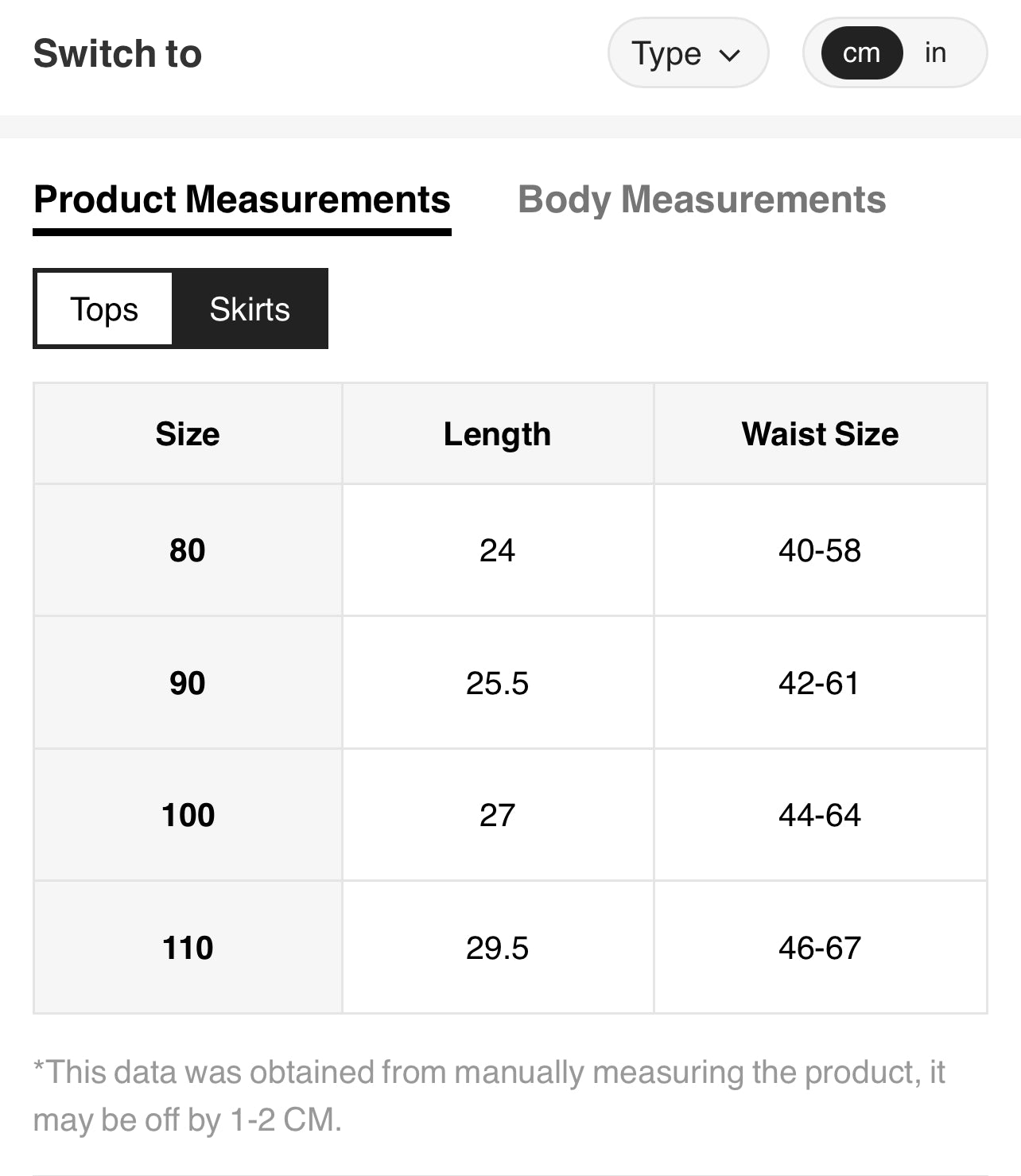
Task: Open the Product Measurements tab
Action: 242,200
